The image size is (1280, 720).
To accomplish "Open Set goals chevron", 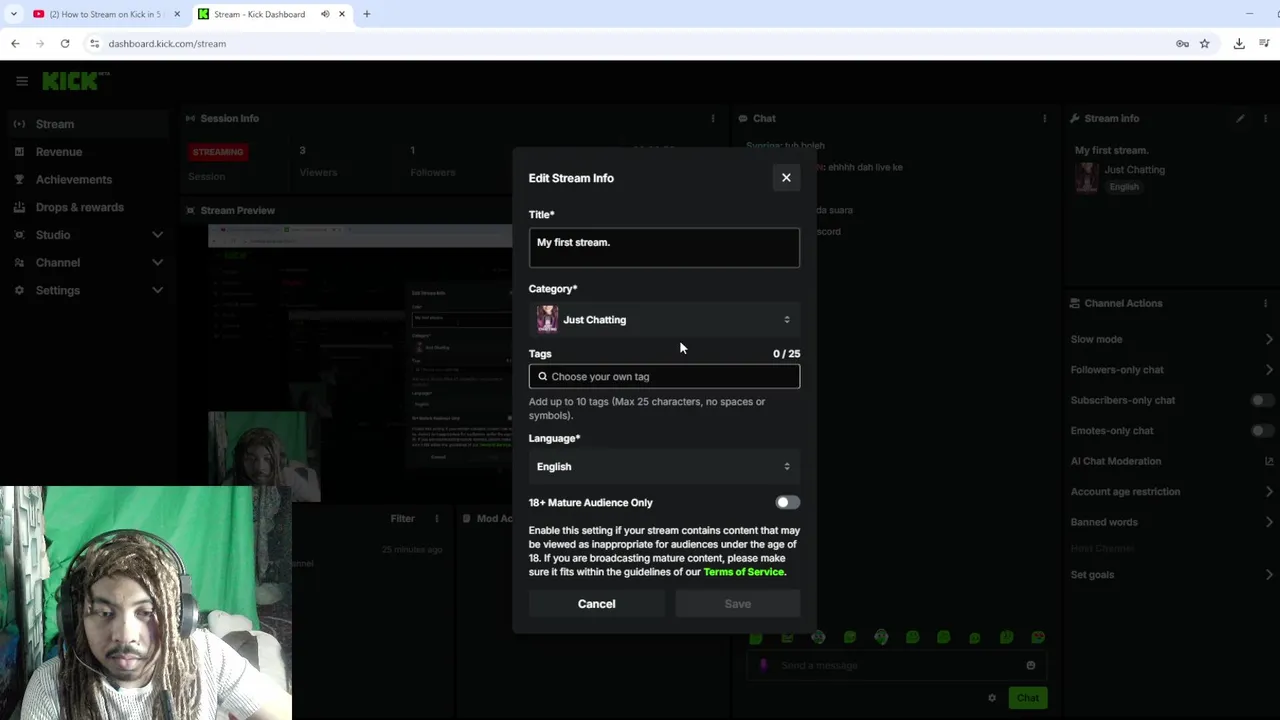I will point(1269,574).
